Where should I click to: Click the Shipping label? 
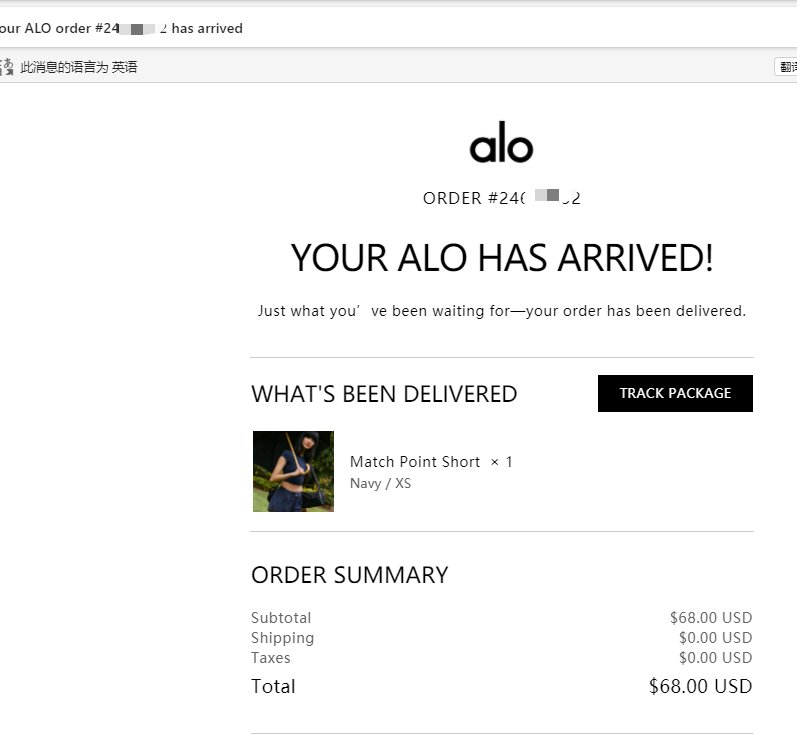click(x=282, y=638)
